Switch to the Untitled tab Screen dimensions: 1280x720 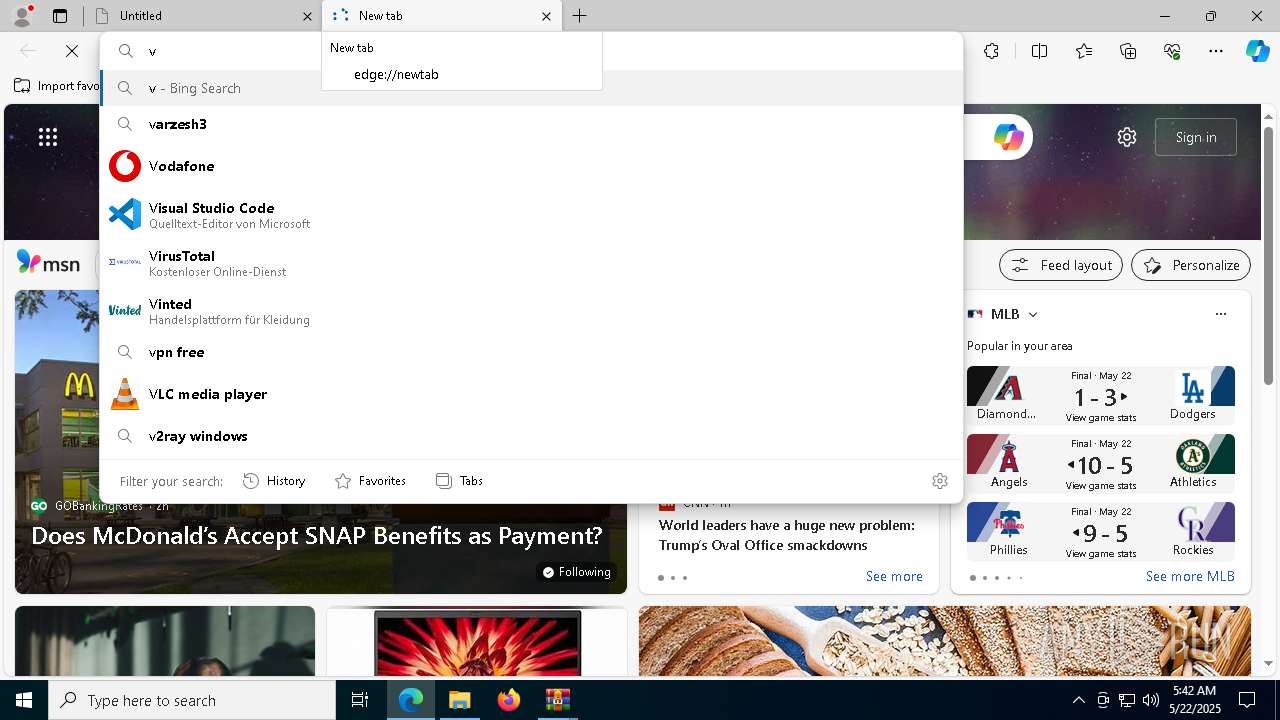(x=200, y=16)
